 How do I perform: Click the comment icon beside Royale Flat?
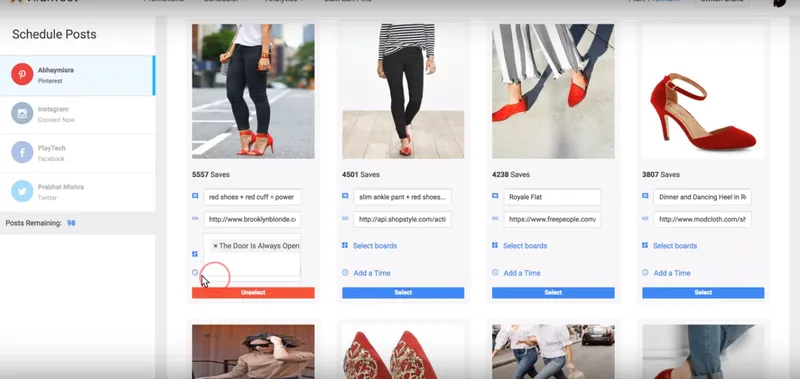pyautogui.click(x=495, y=196)
